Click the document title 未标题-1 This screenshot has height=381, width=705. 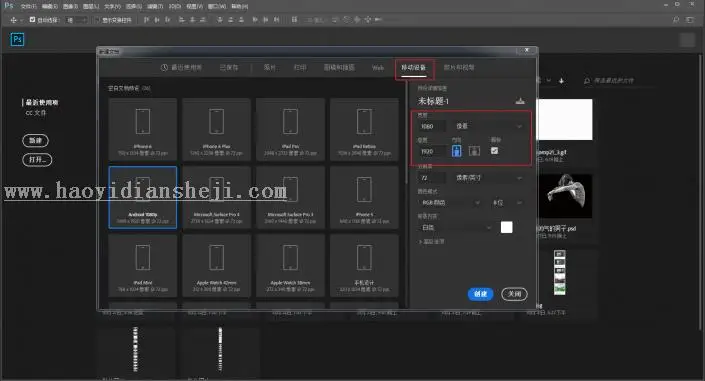click(433, 101)
